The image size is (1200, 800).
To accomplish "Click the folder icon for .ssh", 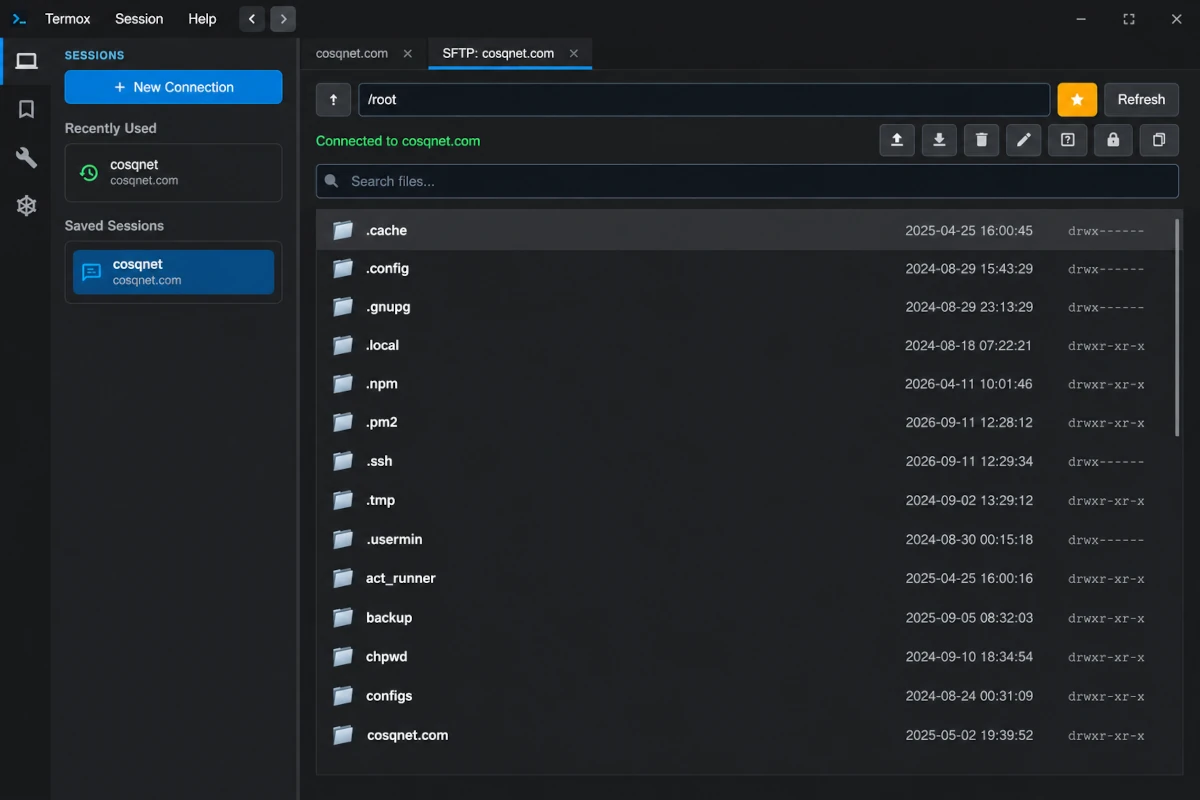I will coord(343,461).
